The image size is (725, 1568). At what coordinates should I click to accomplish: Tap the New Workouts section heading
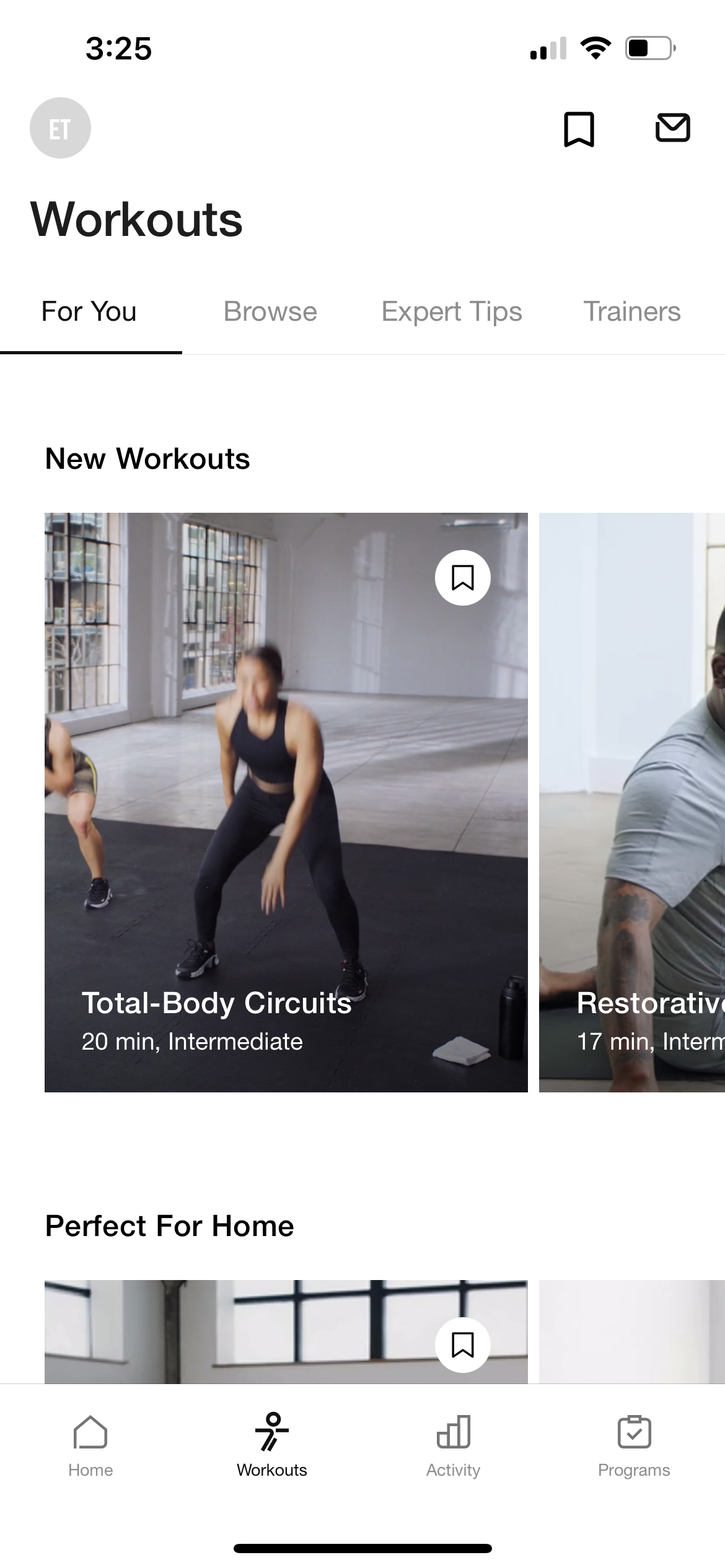[x=147, y=459]
